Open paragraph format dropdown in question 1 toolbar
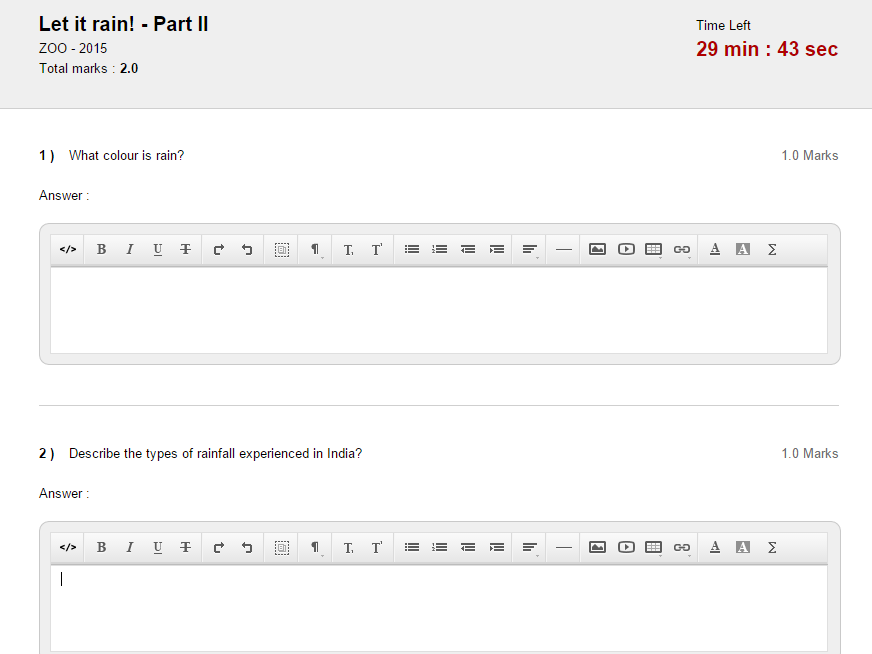This screenshot has height=654, width=872. tap(315, 250)
